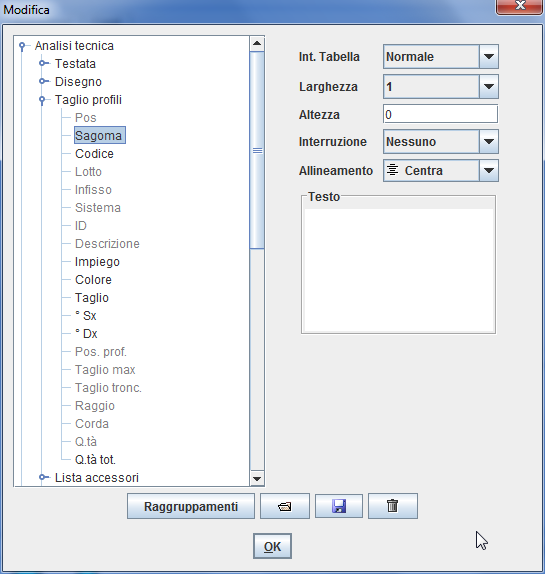Expand the Testata tree node
The image size is (545, 574).
(44, 63)
